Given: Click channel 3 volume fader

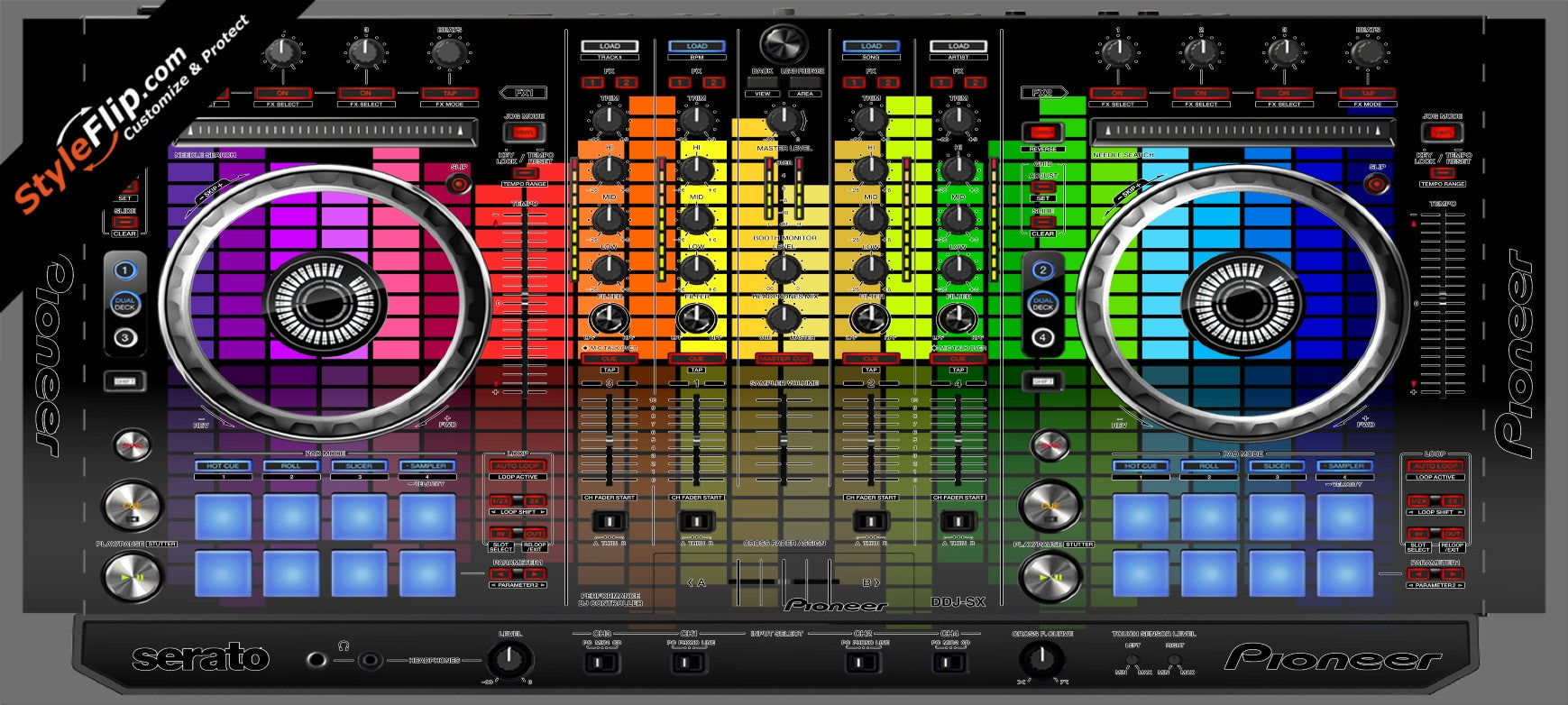Looking at the screenshot, I should (x=610, y=441).
